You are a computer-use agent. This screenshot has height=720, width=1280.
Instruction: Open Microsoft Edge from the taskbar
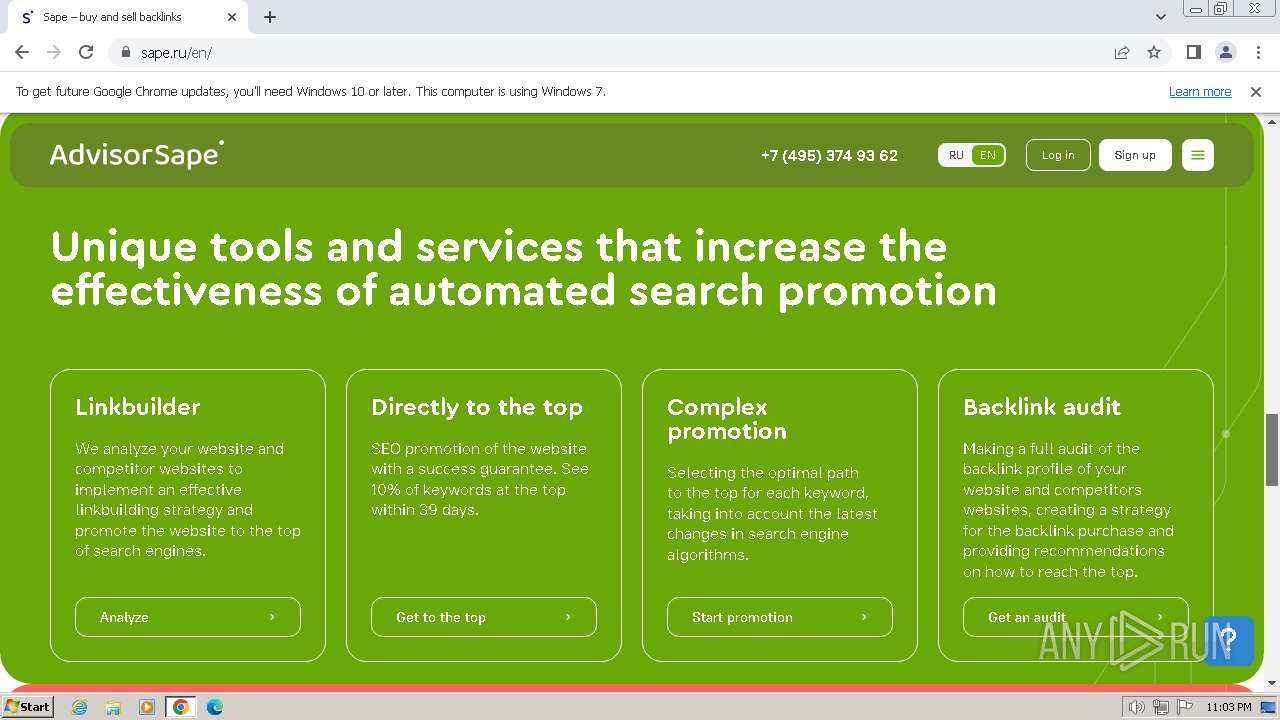point(215,707)
